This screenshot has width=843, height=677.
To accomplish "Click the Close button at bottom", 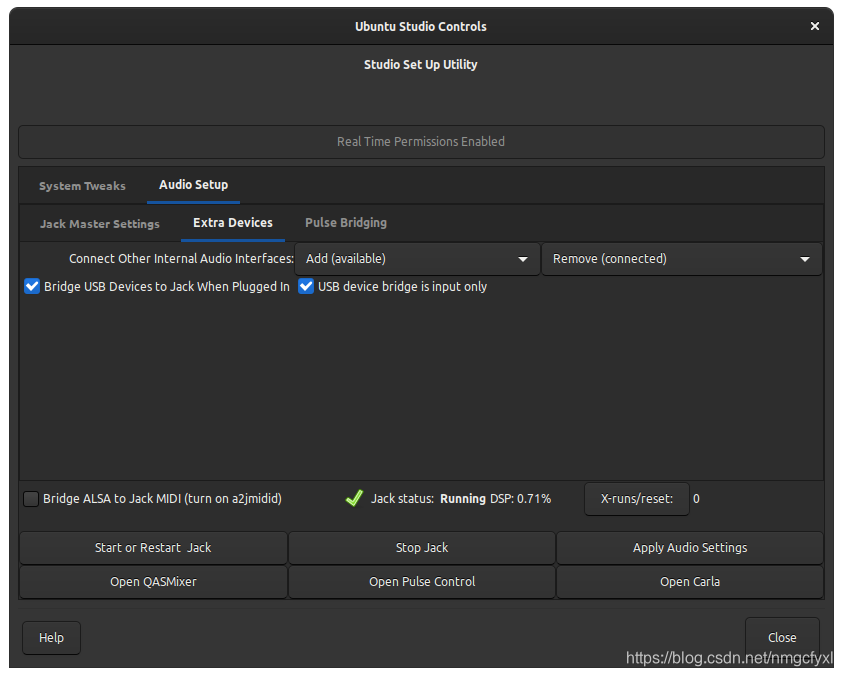I will [782, 638].
